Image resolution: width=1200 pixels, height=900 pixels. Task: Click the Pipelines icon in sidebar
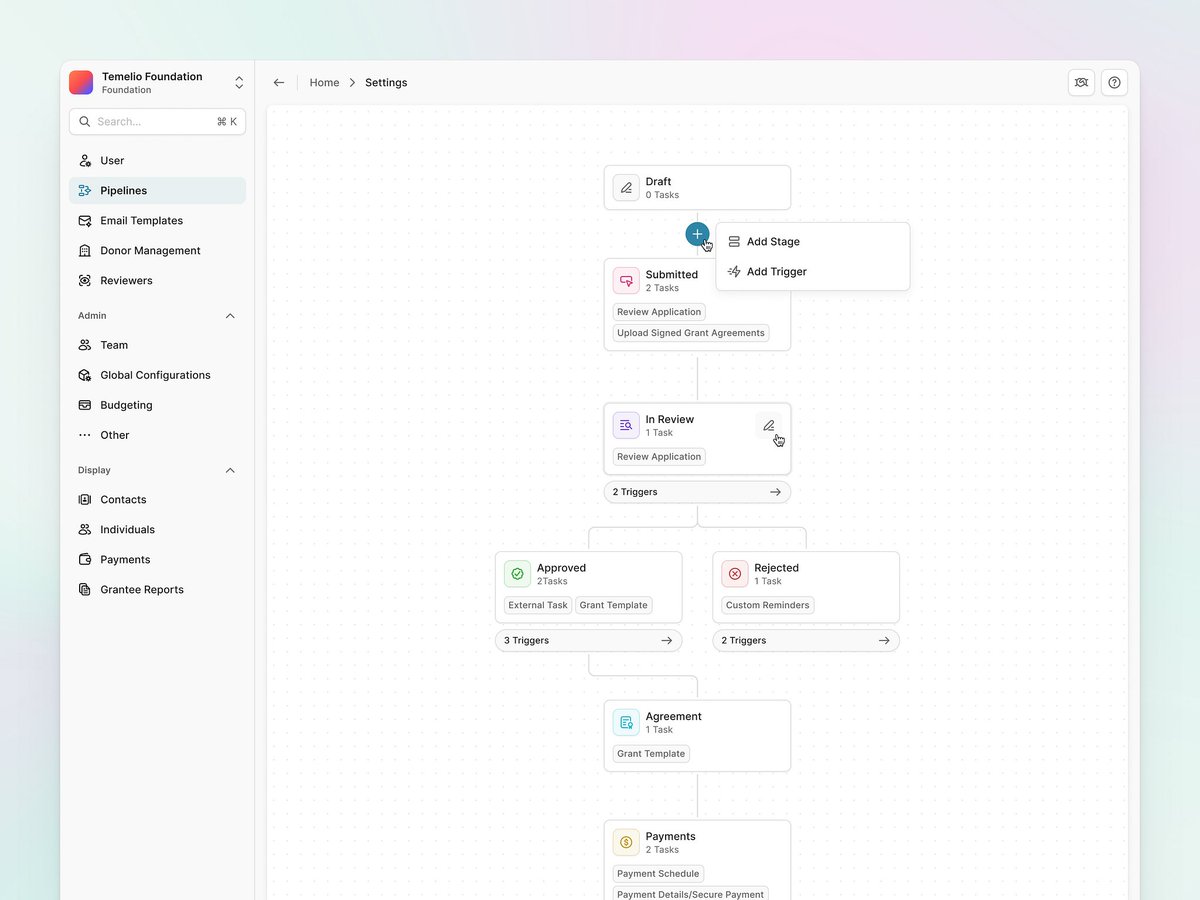pyautogui.click(x=85, y=190)
